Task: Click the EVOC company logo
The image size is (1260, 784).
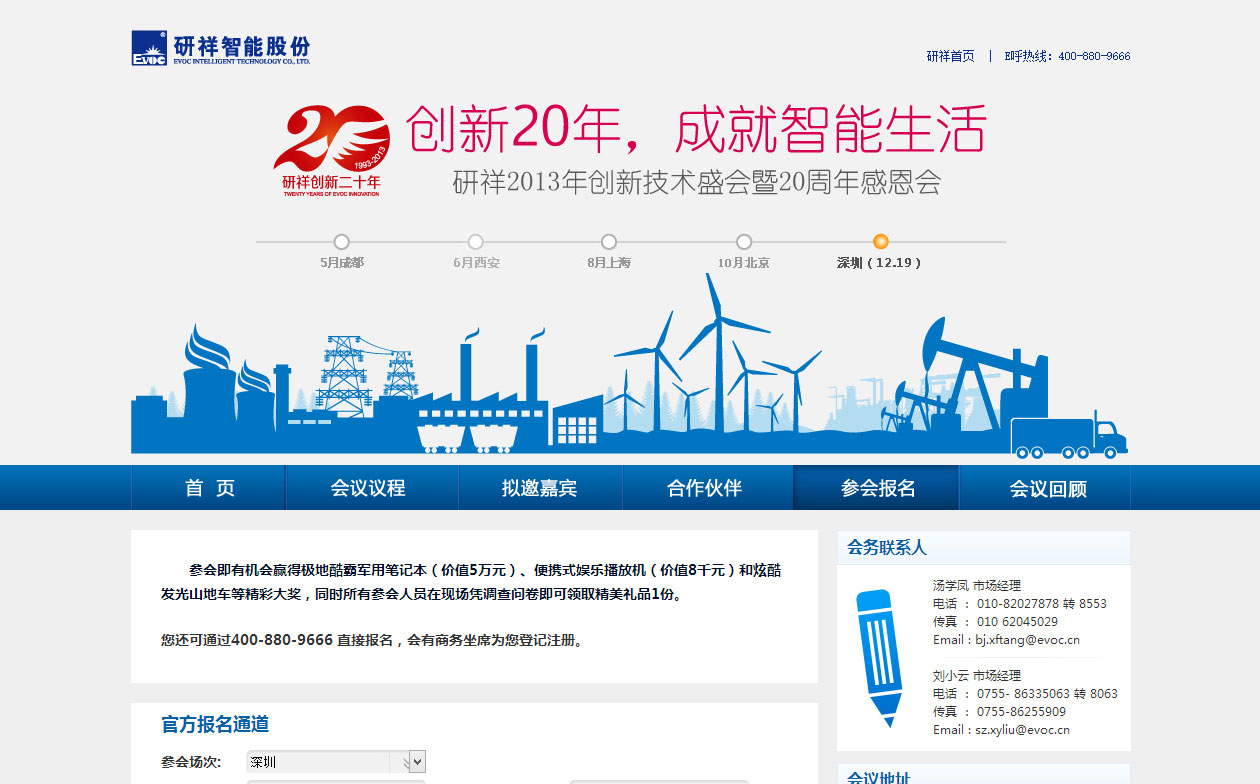Action: (x=221, y=48)
